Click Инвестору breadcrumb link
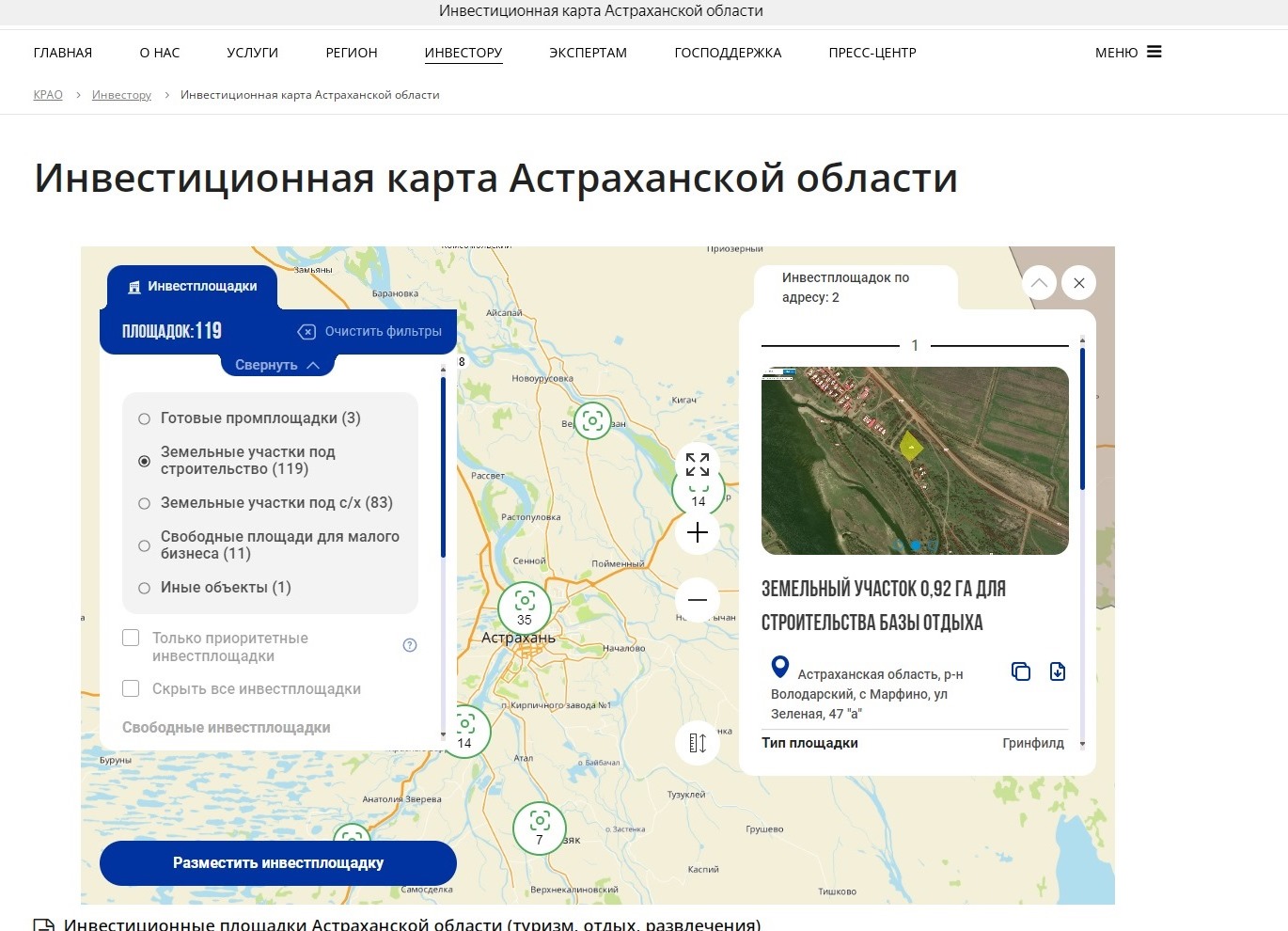The height and width of the screenshot is (931, 1288). pos(121,95)
